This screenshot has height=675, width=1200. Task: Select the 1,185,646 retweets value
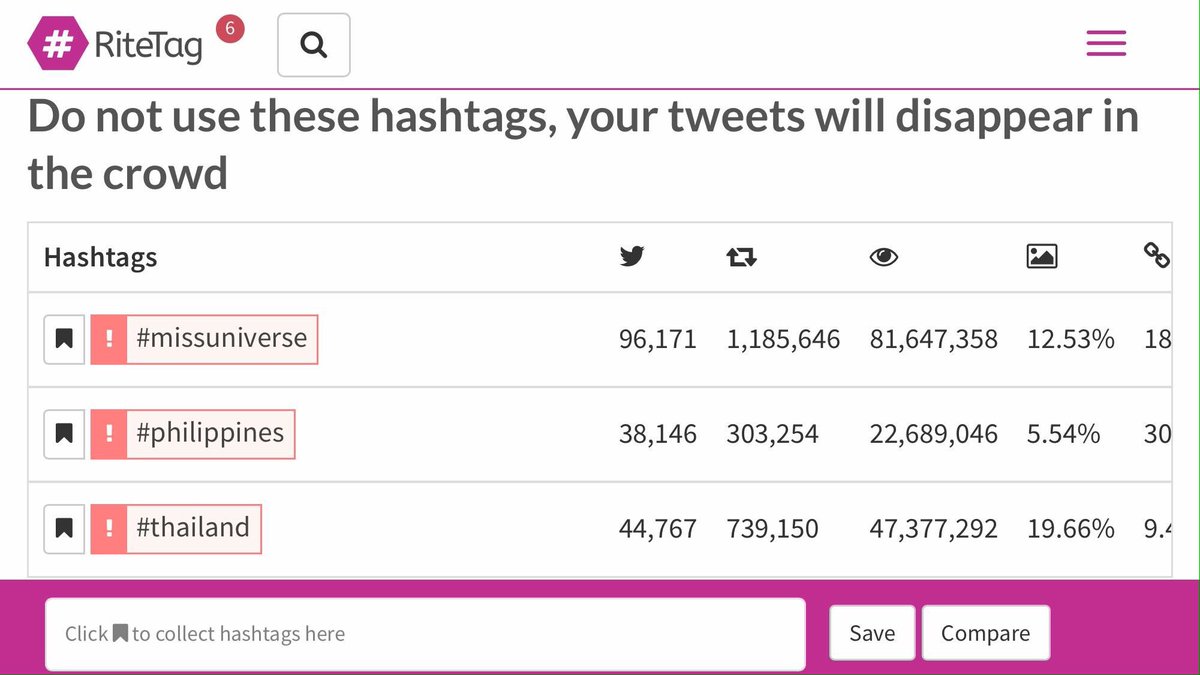point(783,340)
